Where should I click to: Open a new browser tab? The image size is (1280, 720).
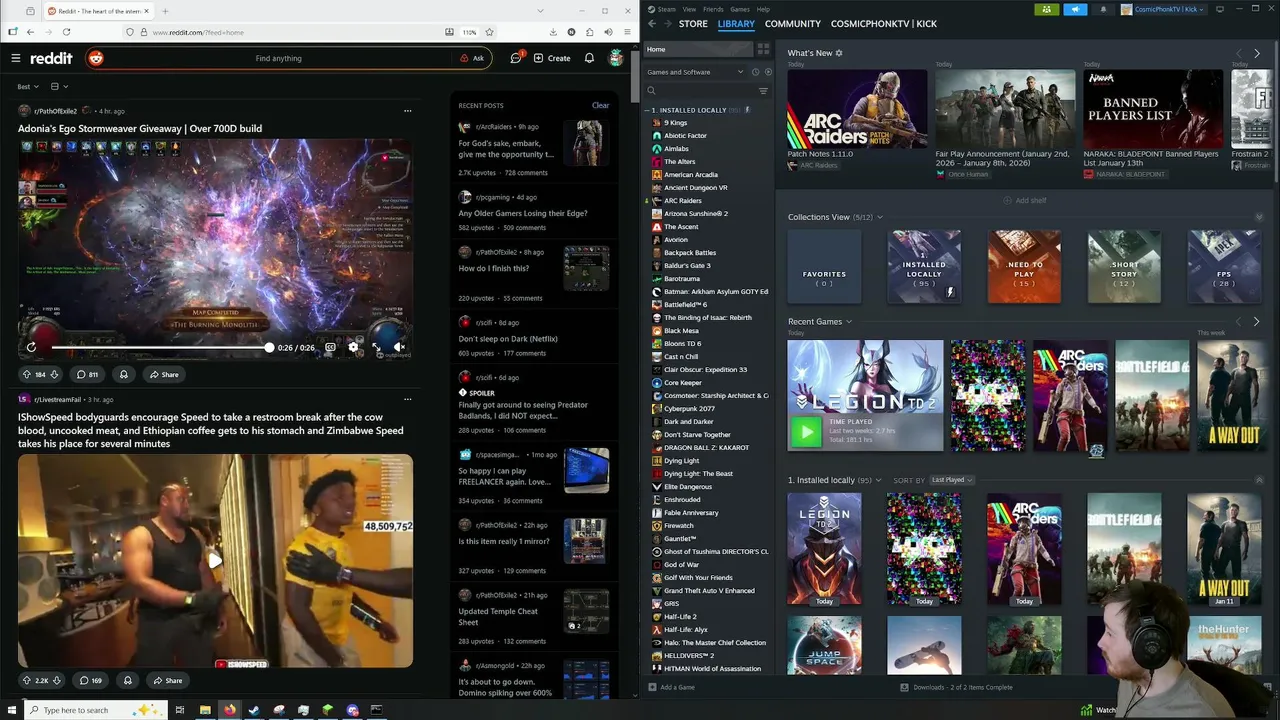(x=165, y=11)
